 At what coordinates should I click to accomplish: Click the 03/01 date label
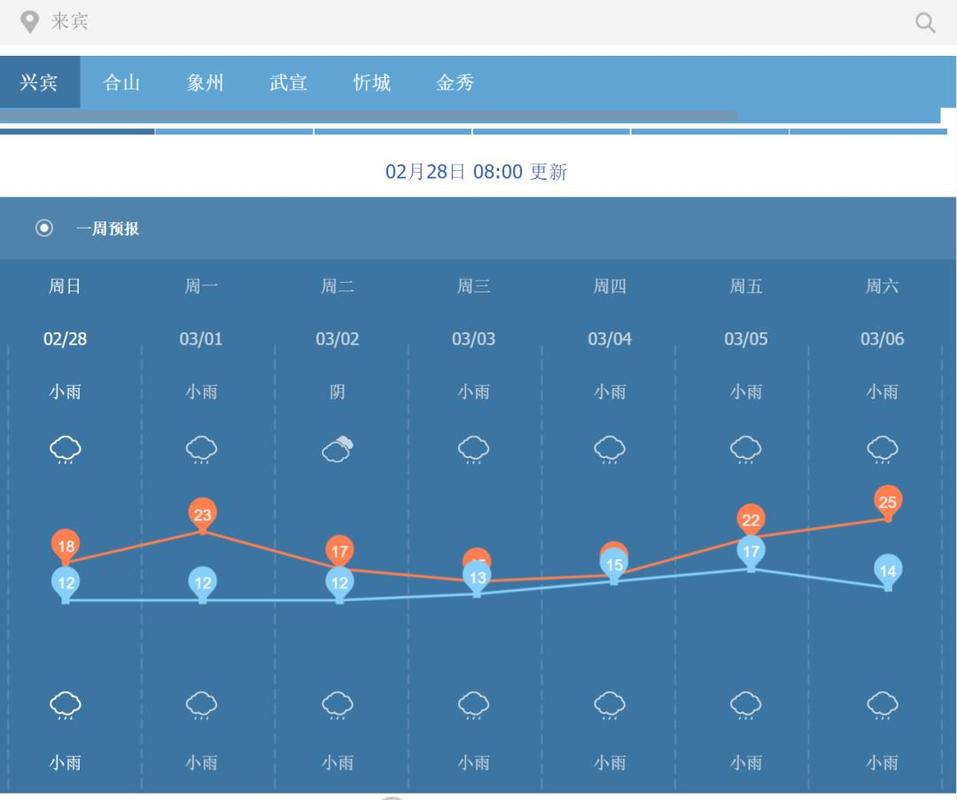pyautogui.click(x=201, y=339)
